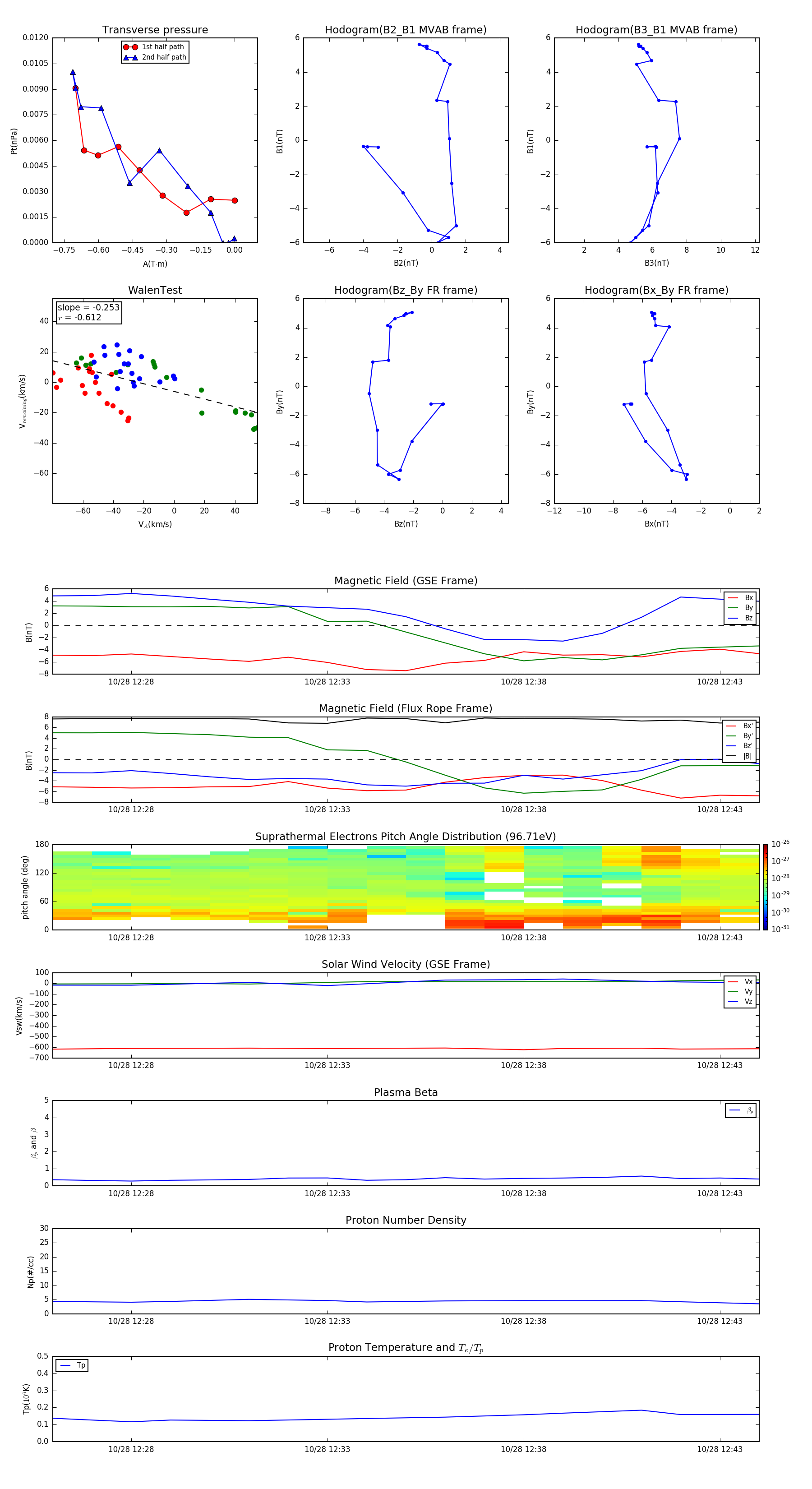Click the "Np(#/cc)" y-axis label

[31, 1272]
